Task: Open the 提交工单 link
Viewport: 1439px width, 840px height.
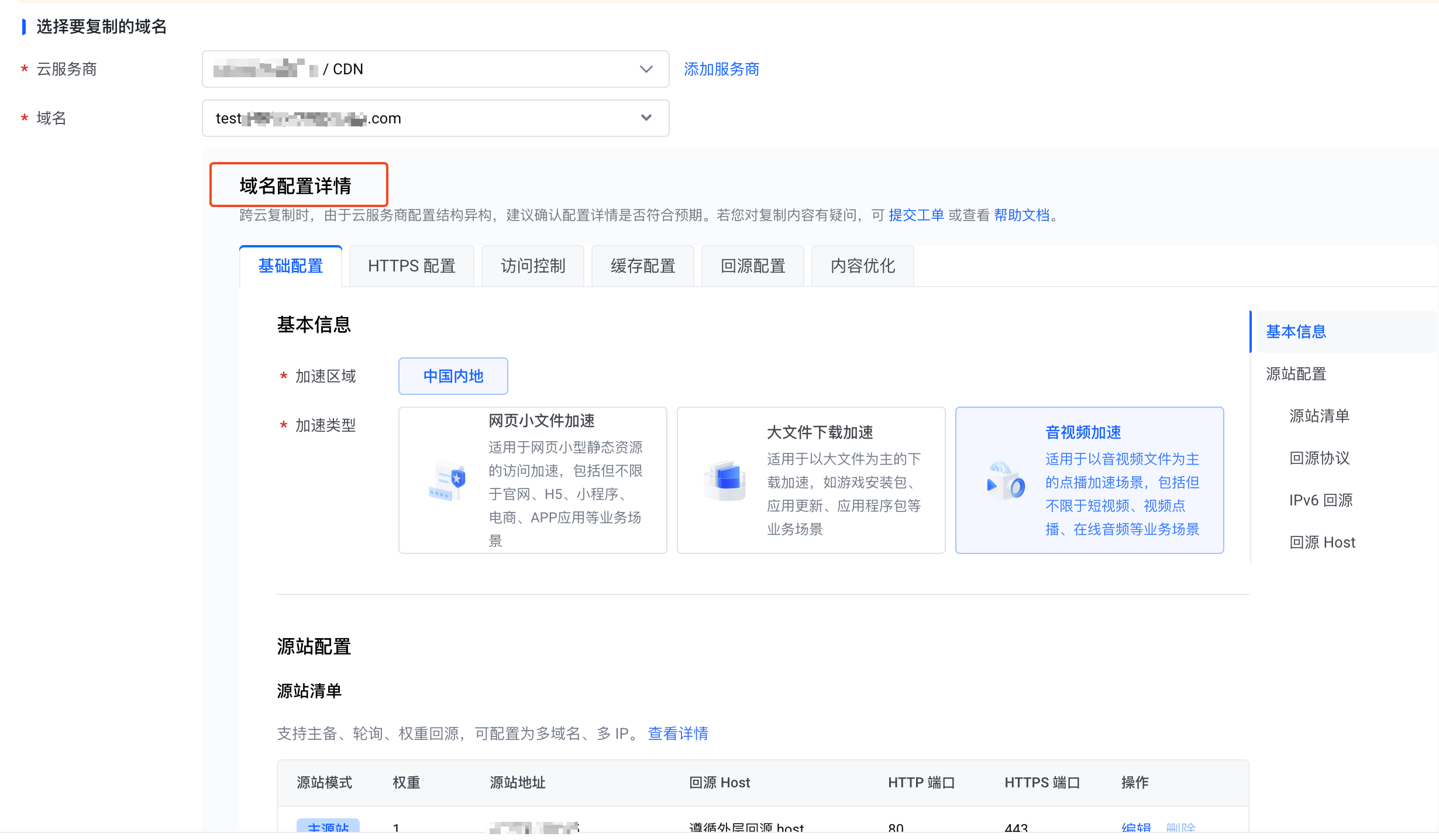Action: point(916,215)
